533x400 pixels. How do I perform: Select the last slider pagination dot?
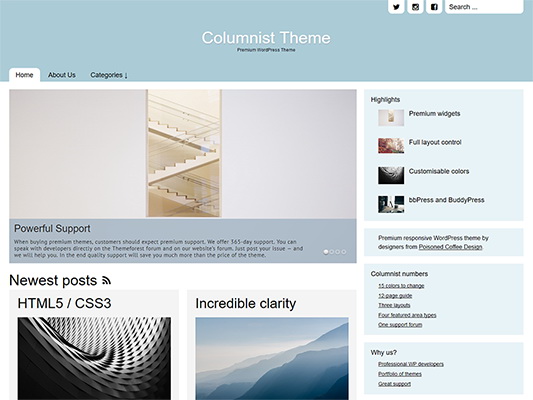click(344, 252)
